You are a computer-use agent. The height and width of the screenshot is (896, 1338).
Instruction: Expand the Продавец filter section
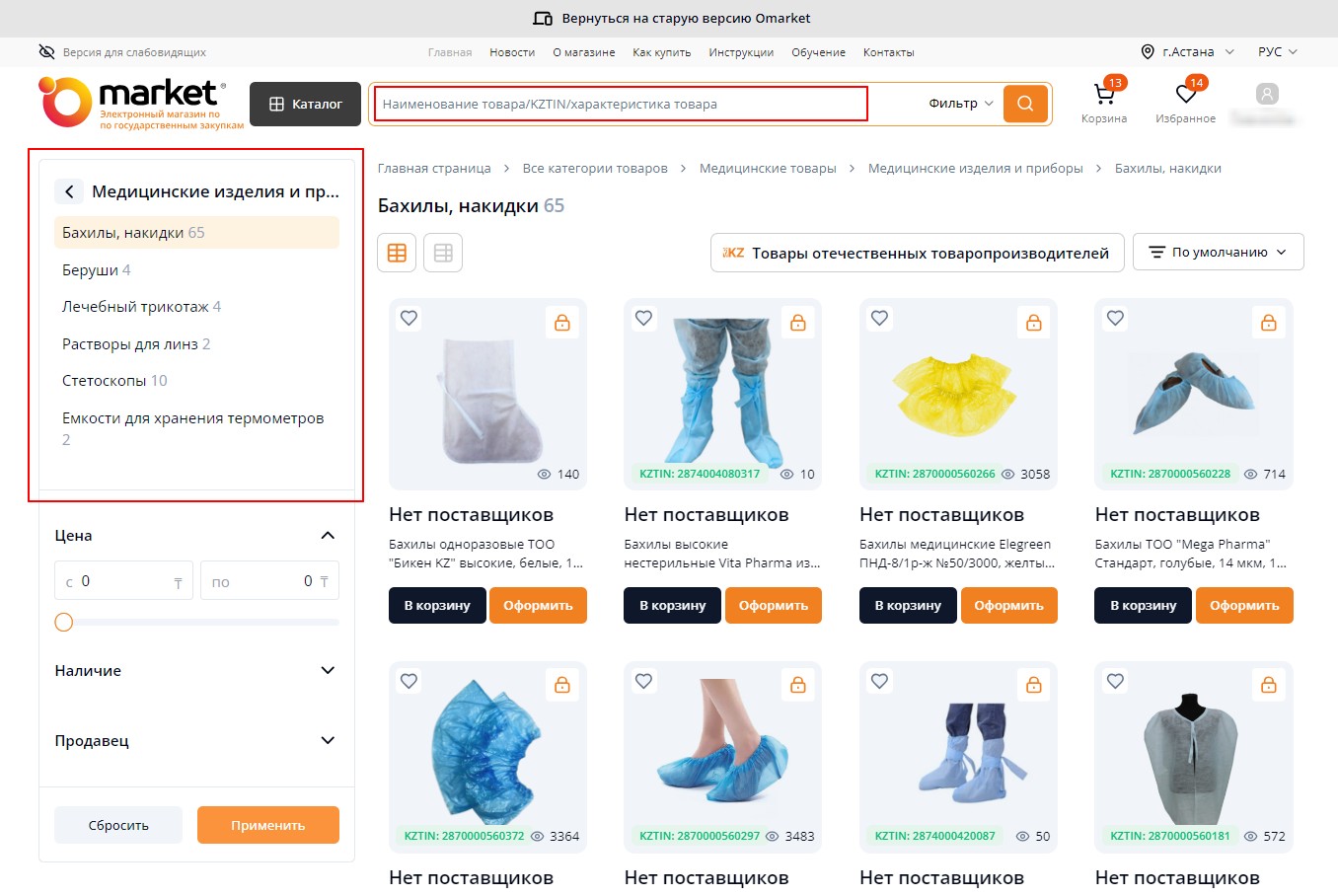(x=328, y=741)
